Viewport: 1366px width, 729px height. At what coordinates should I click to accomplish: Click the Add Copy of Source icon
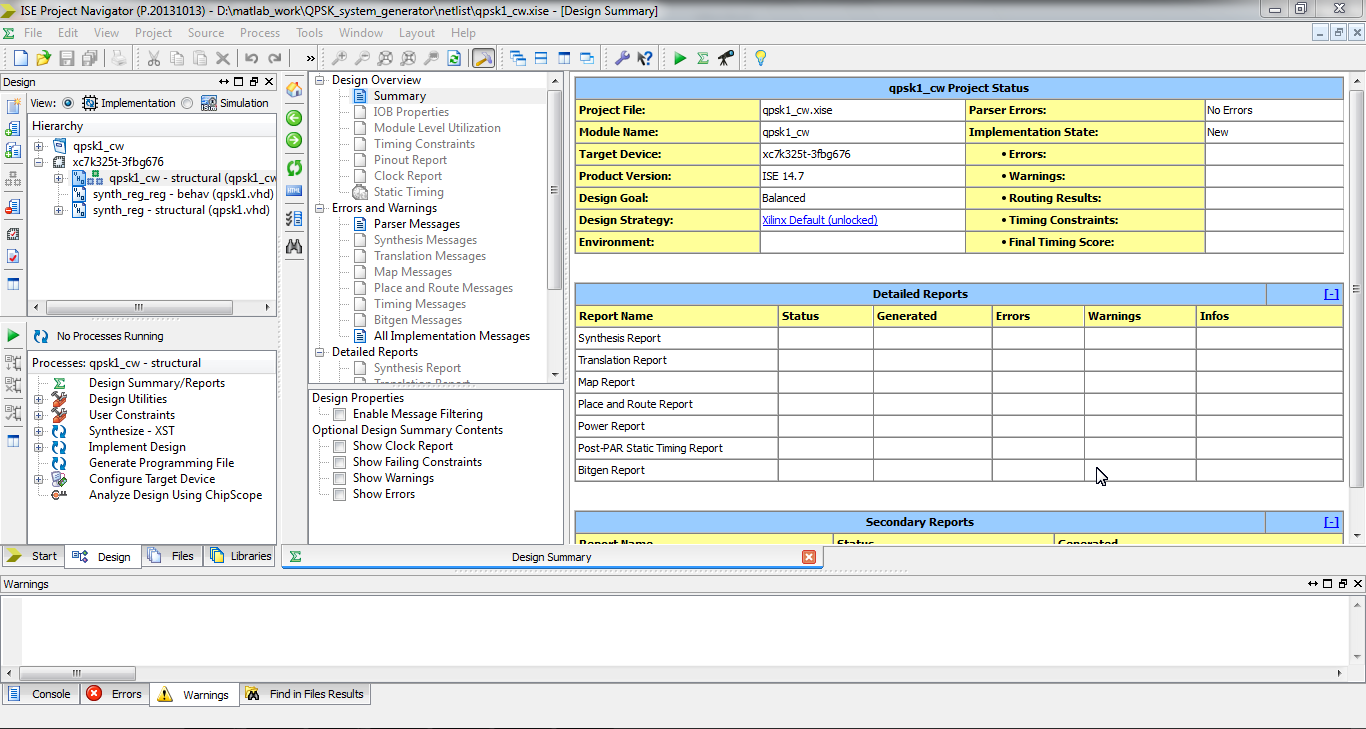(x=13, y=151)
